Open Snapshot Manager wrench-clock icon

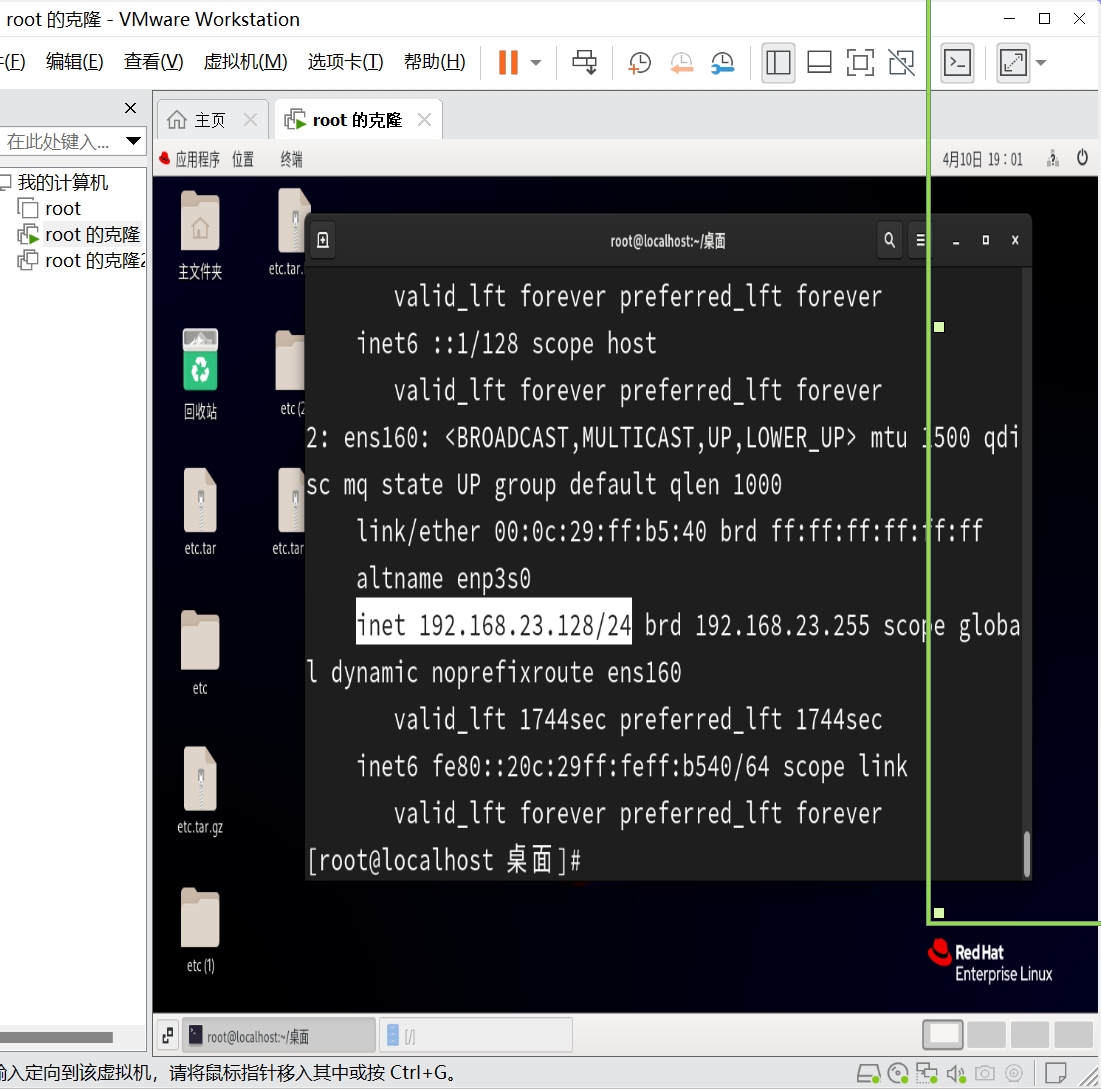(722, 62)
